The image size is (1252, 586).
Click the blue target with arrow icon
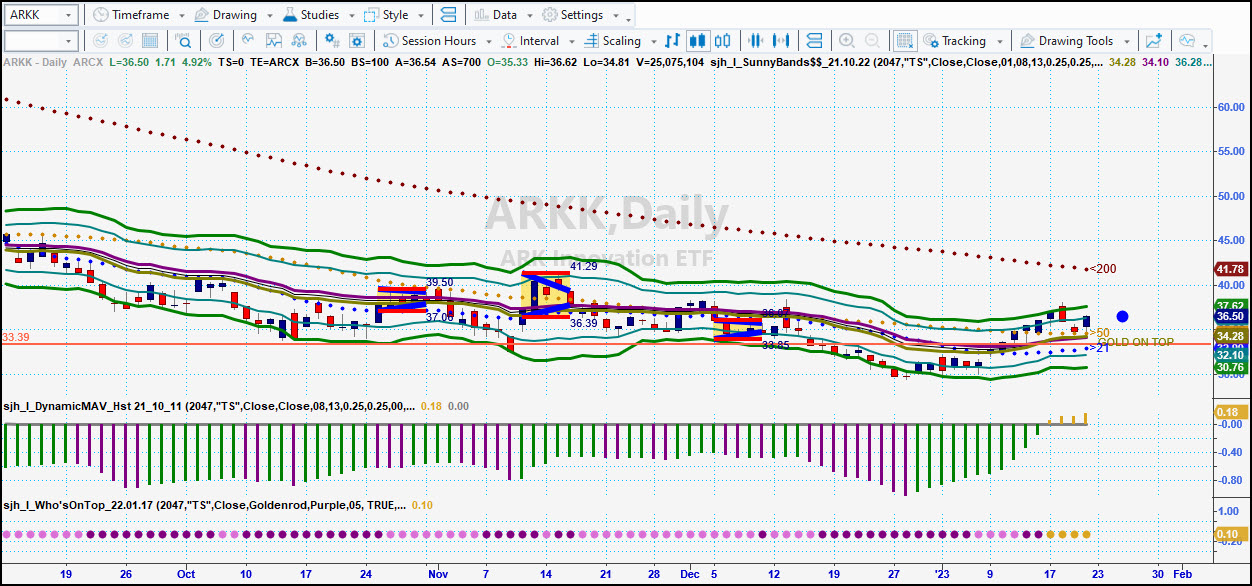pyautogui.click(x=217, y=41)
